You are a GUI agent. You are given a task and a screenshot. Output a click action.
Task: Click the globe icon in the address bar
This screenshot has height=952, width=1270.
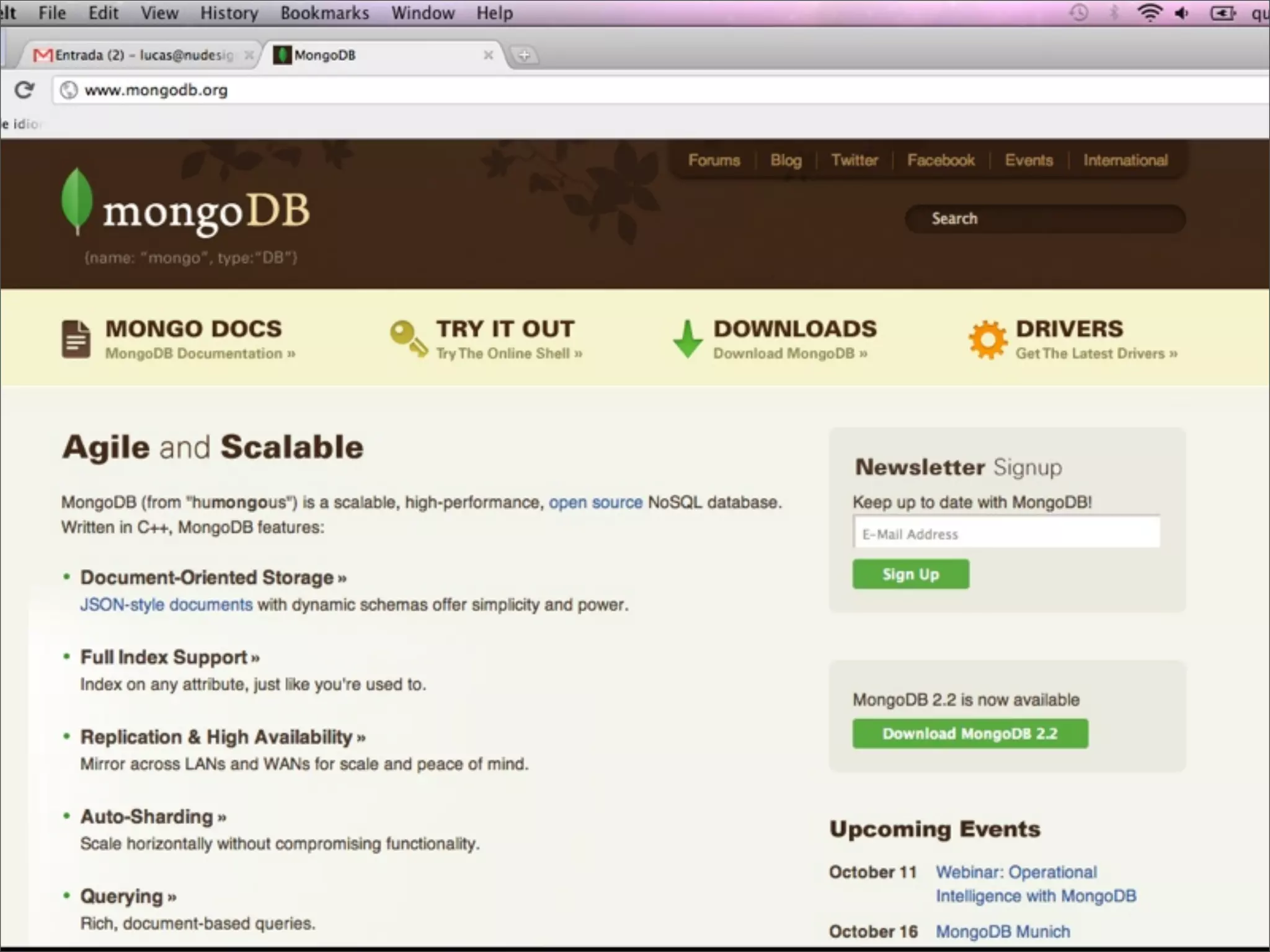[69, 90]
